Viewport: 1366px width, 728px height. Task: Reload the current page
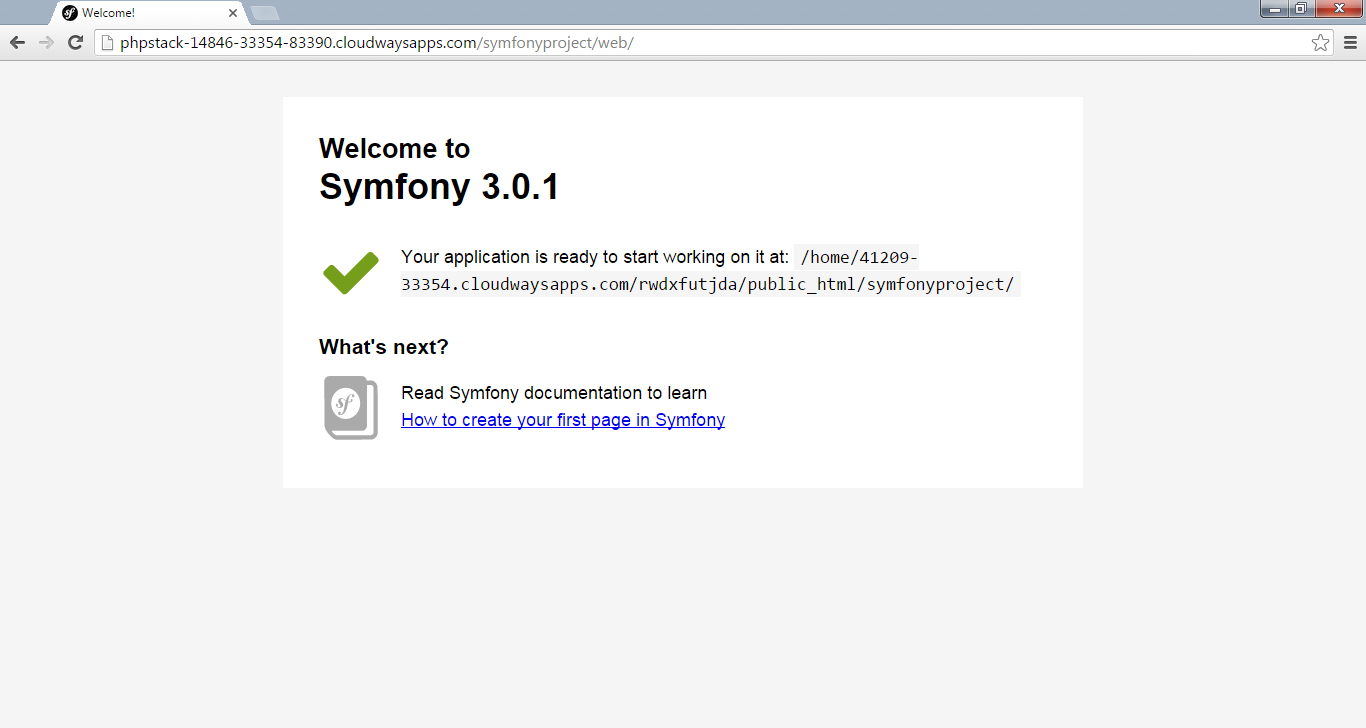pos(75,42)
